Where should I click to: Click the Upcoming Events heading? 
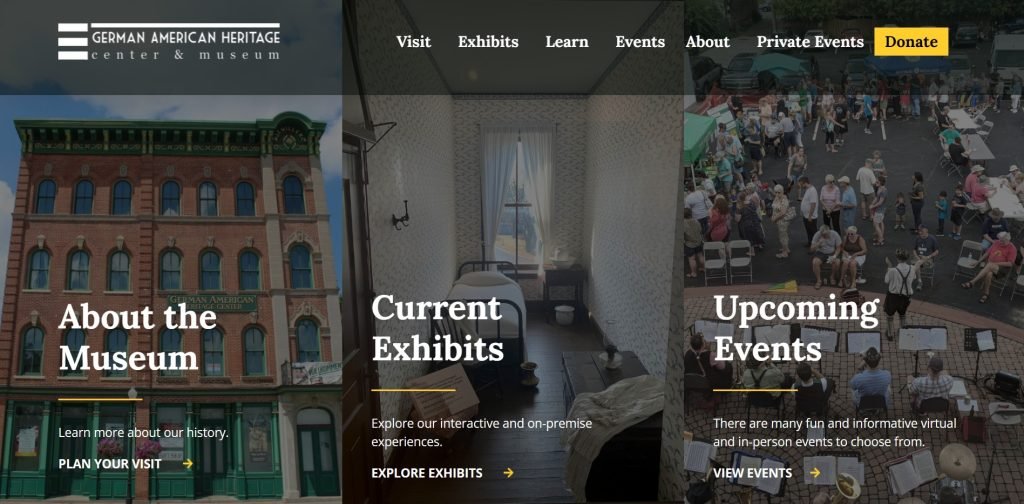796,328
